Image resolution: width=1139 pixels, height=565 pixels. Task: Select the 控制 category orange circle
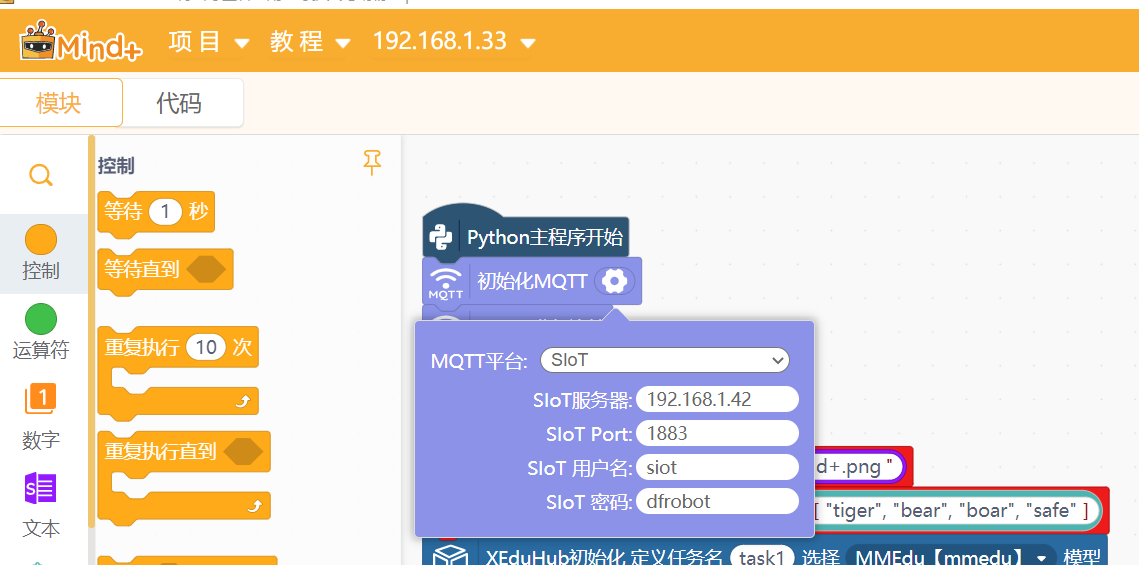click(41, 240)
